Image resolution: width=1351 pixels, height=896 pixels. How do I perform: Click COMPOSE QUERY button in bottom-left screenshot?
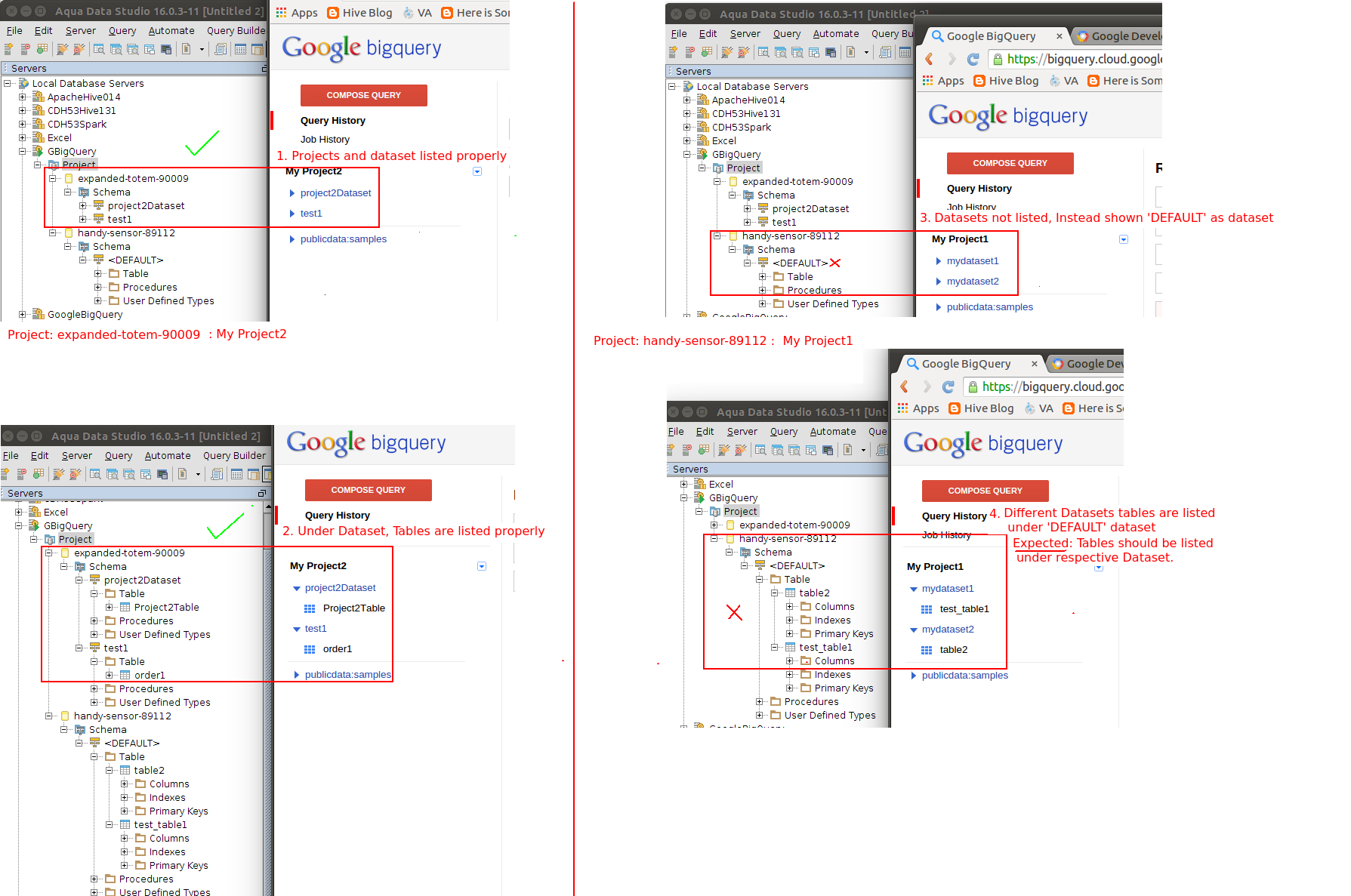(369, 490)
